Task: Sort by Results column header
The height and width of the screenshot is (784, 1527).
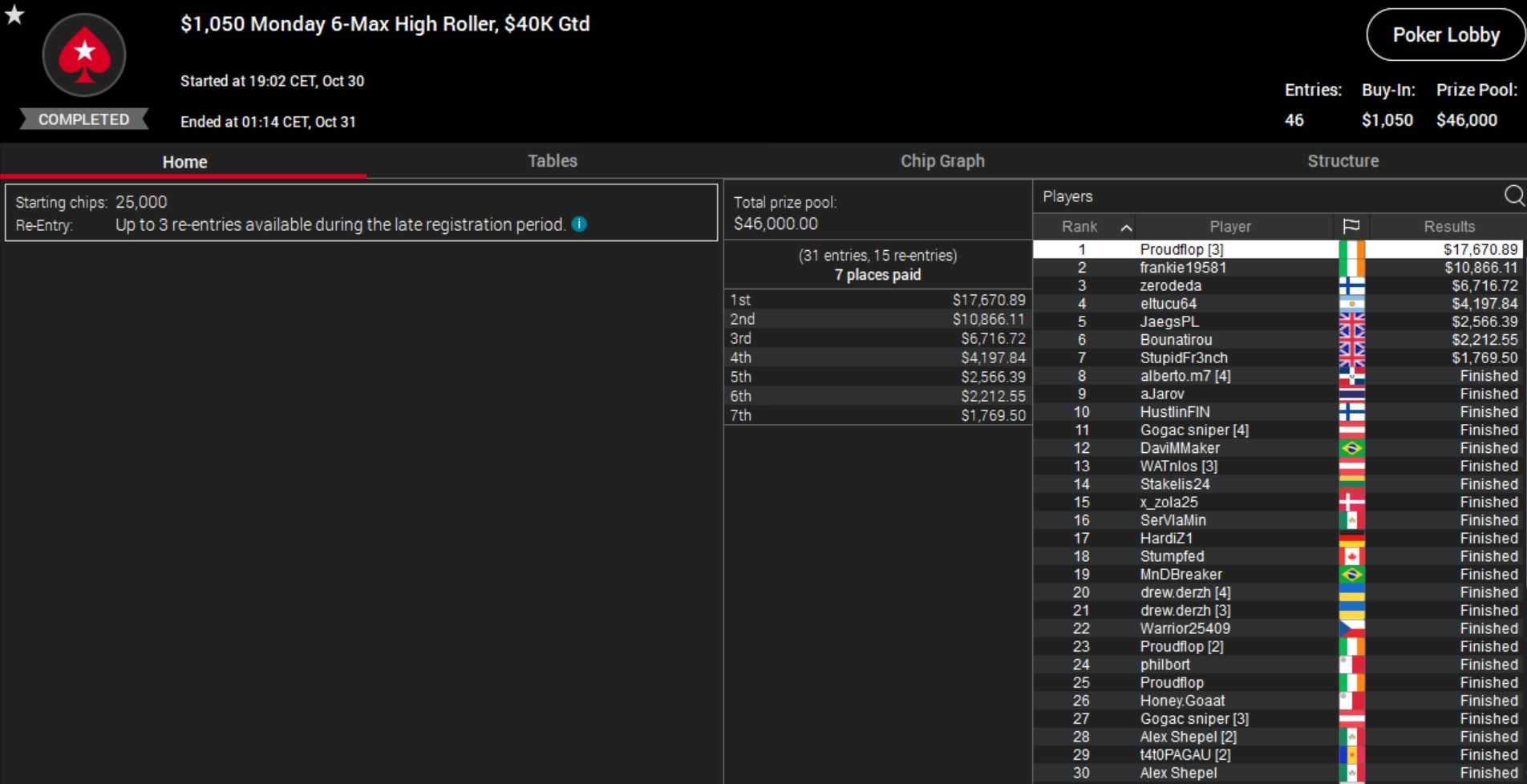Action: (x=1448, y=227)
